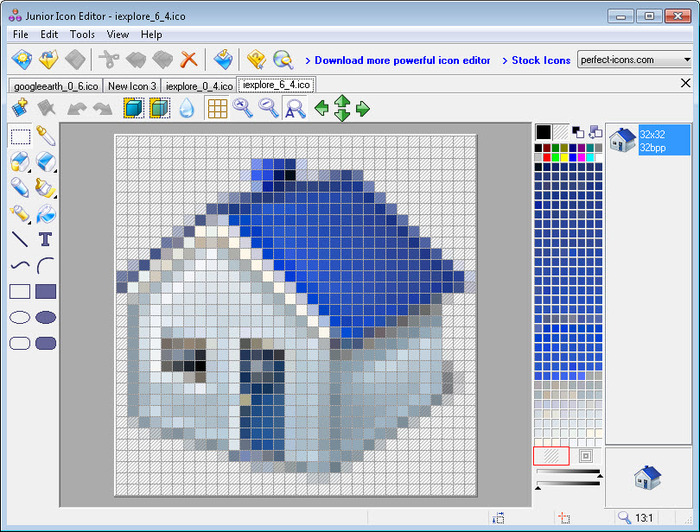The width and height of the screenshot is (700, 532).
Task: Click the Undo arrow icon
Action: click(x=77, y=108)
